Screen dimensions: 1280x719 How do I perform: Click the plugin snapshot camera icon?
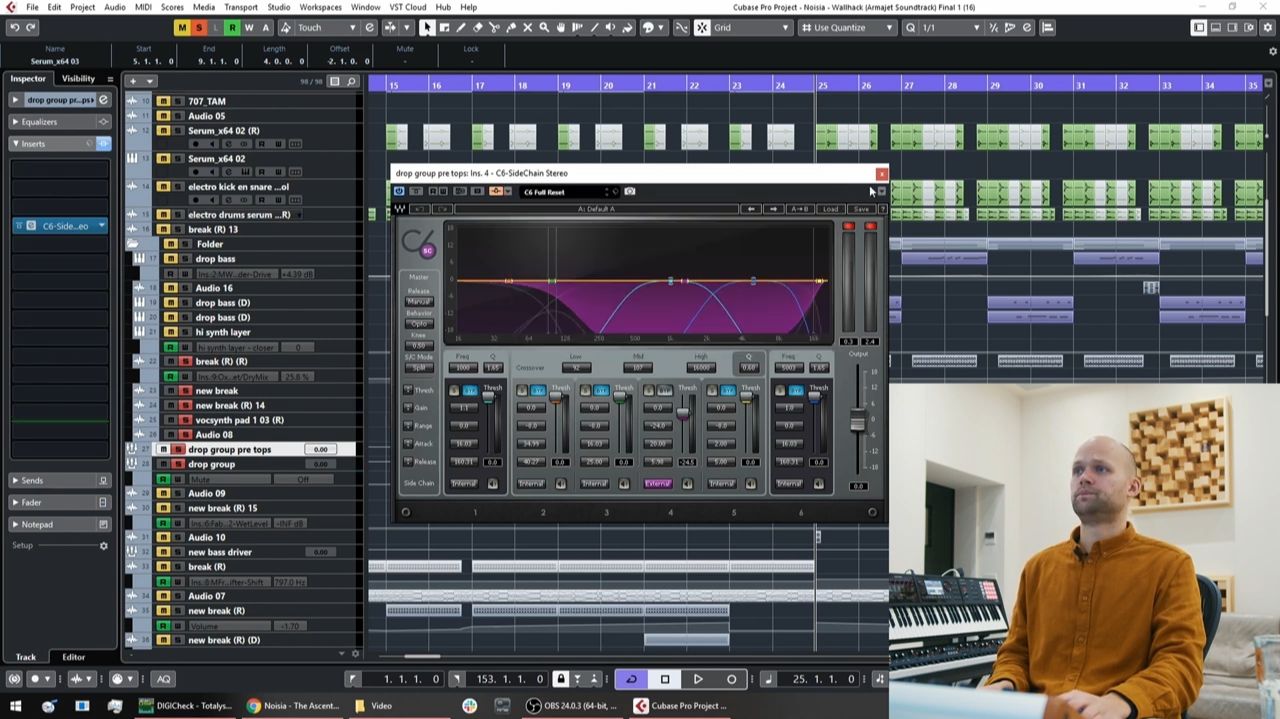click(630, 191)
